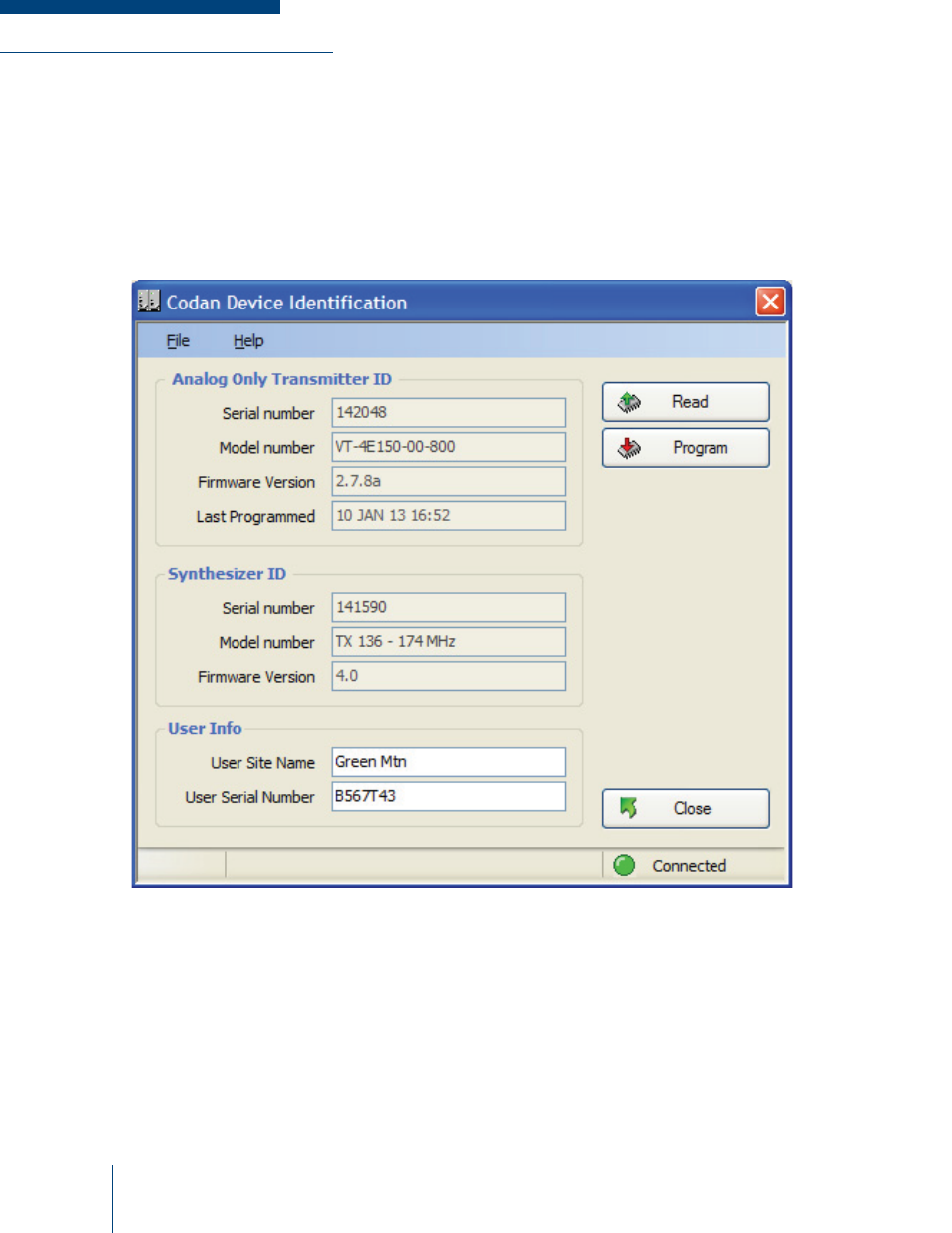Viewport: 952px width, 1233px height.
Task: Click the Codan app icon in title bar
Action: coord(149,301)
